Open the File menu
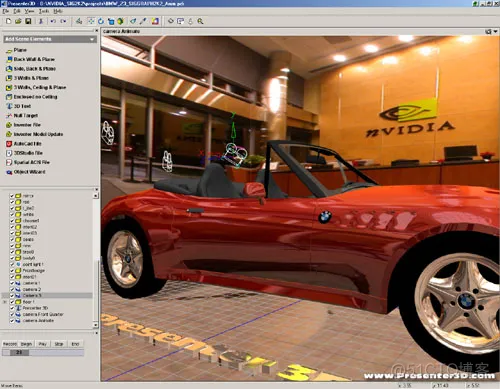The width and height of the screenshot is (500, 389). pos(5,11)
